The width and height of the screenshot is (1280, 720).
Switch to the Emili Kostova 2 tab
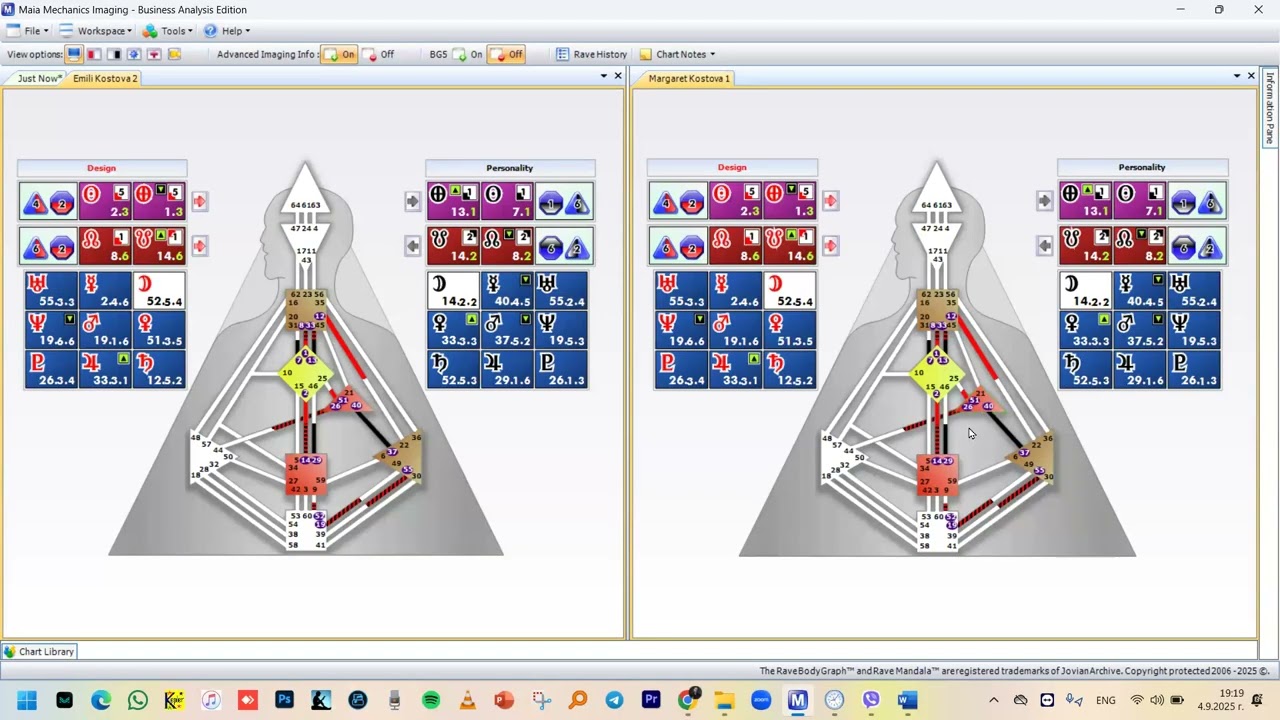point(105,78)
